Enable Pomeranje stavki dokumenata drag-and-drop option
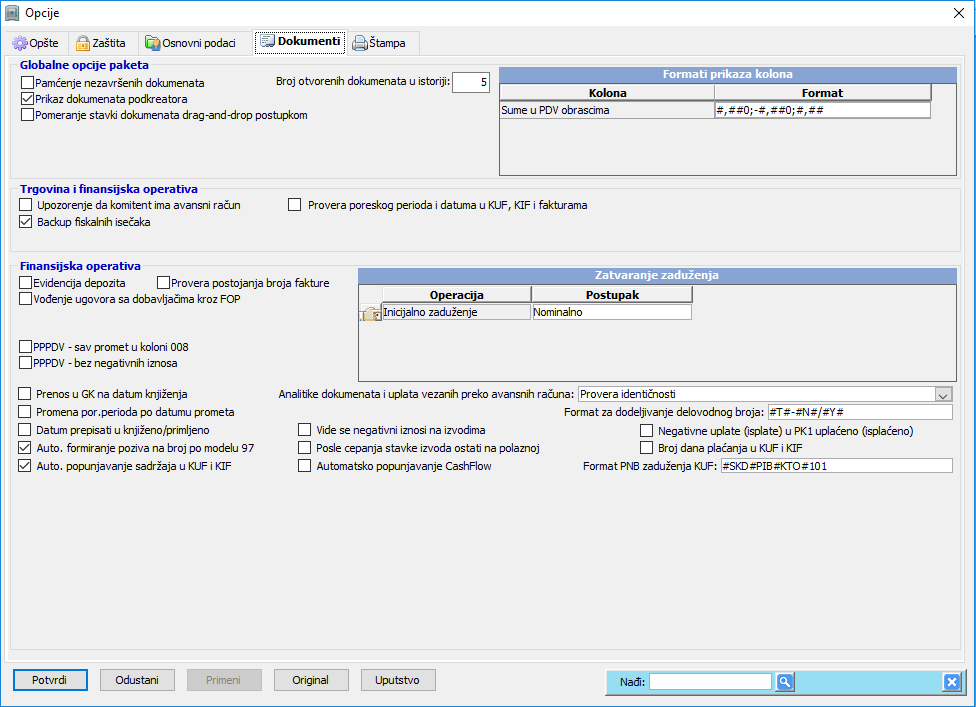 coord(27,115)
